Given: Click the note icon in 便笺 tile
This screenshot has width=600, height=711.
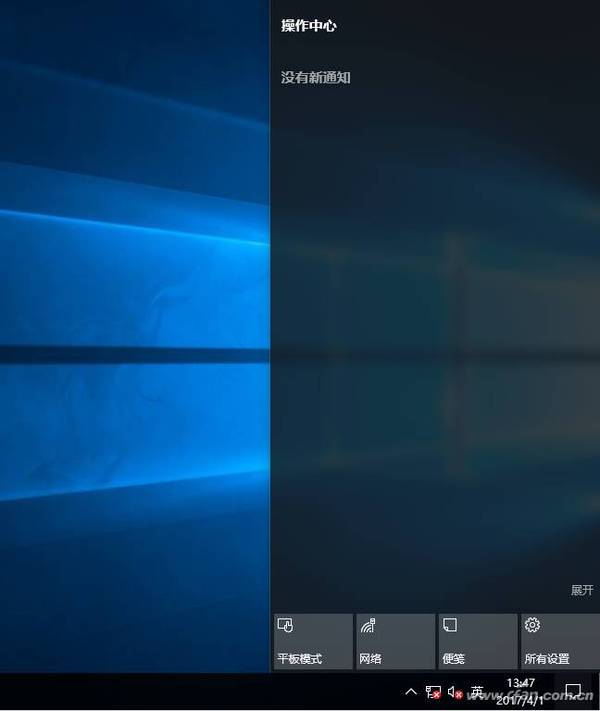Looking at the screenshot, I should [x=450, y=625].
